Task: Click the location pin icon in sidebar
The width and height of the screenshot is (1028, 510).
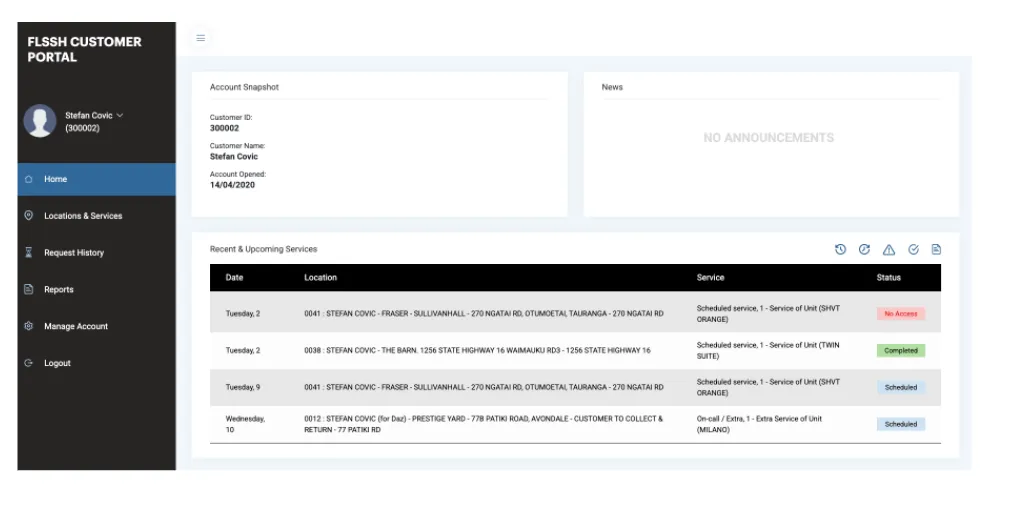Action: [28, 216]
